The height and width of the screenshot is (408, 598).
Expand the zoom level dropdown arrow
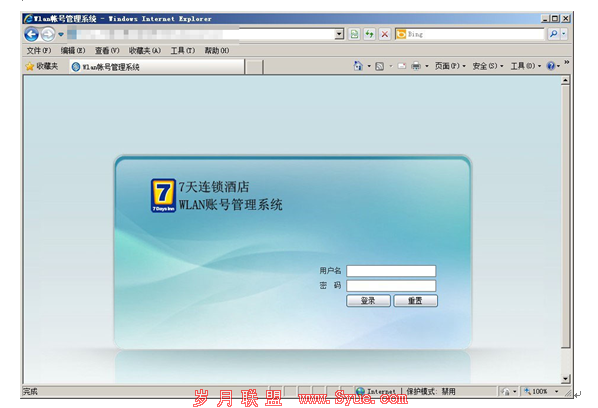pos(556,391)
